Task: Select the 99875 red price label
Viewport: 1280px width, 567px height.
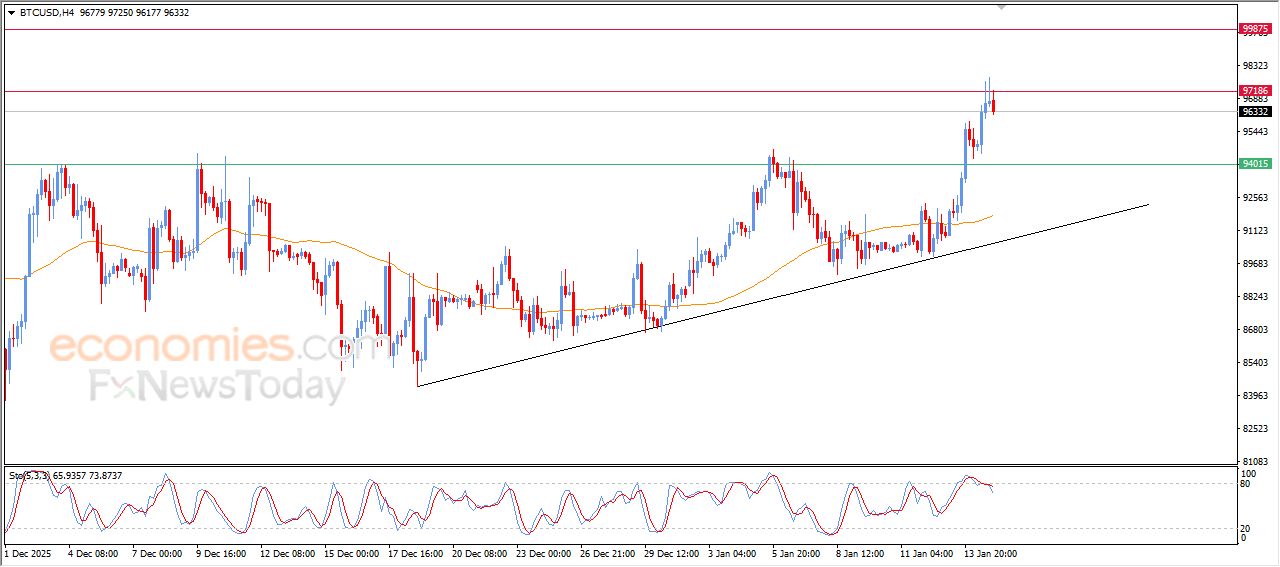Action: point(1254,30)
